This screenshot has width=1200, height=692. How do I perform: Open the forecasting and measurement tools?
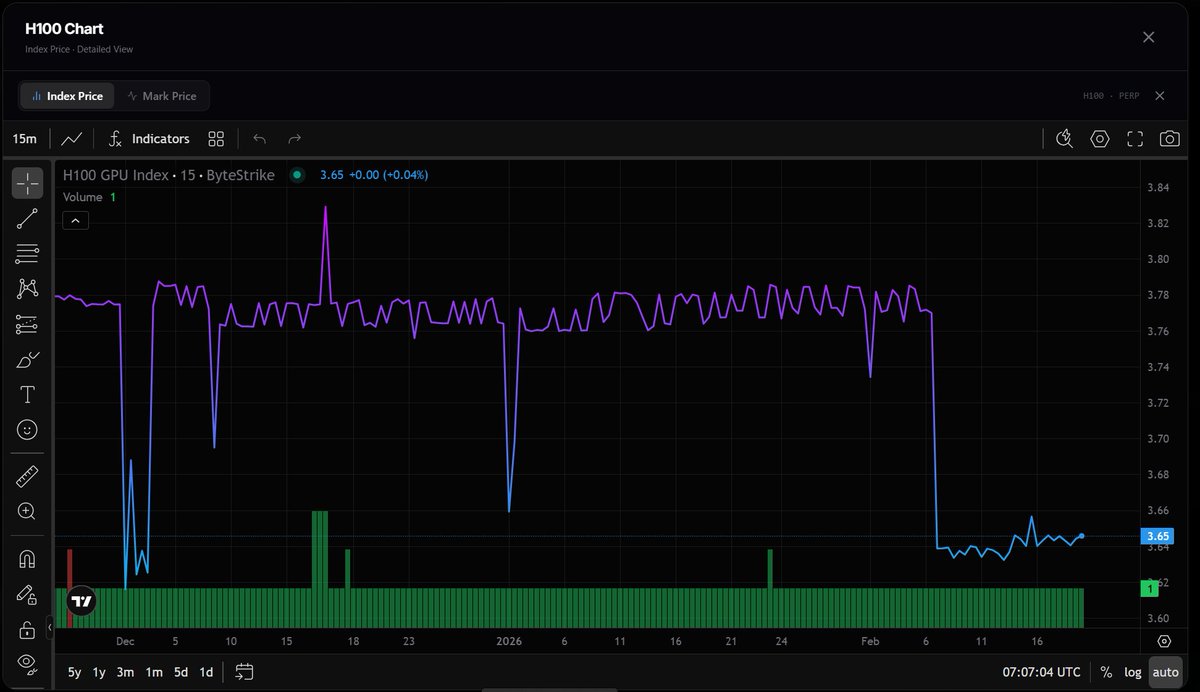(x=27, y=325)
